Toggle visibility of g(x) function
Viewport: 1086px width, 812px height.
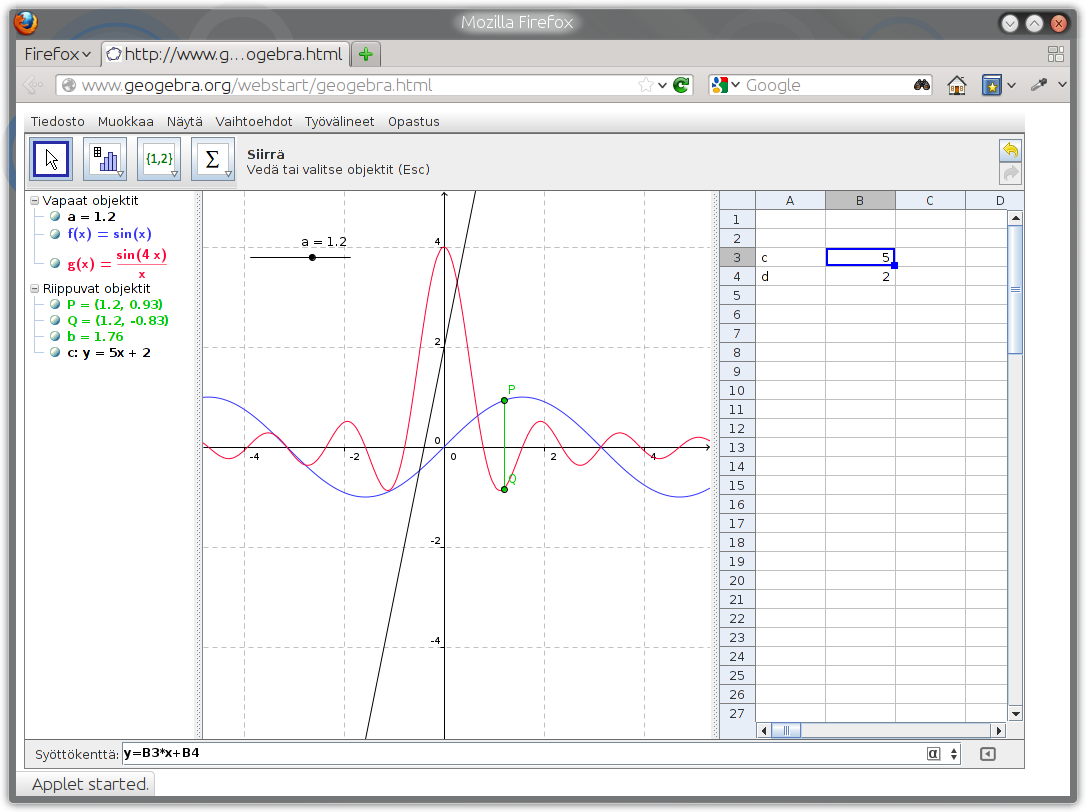(x=55, y=263)
